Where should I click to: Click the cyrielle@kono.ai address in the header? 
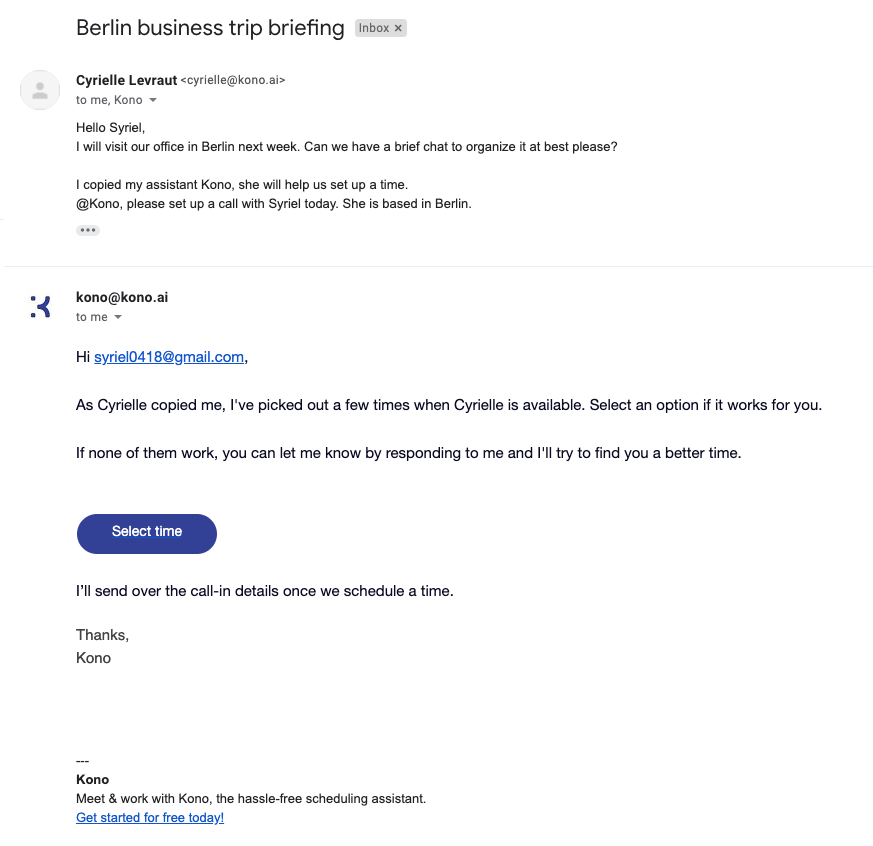[233, 81]
